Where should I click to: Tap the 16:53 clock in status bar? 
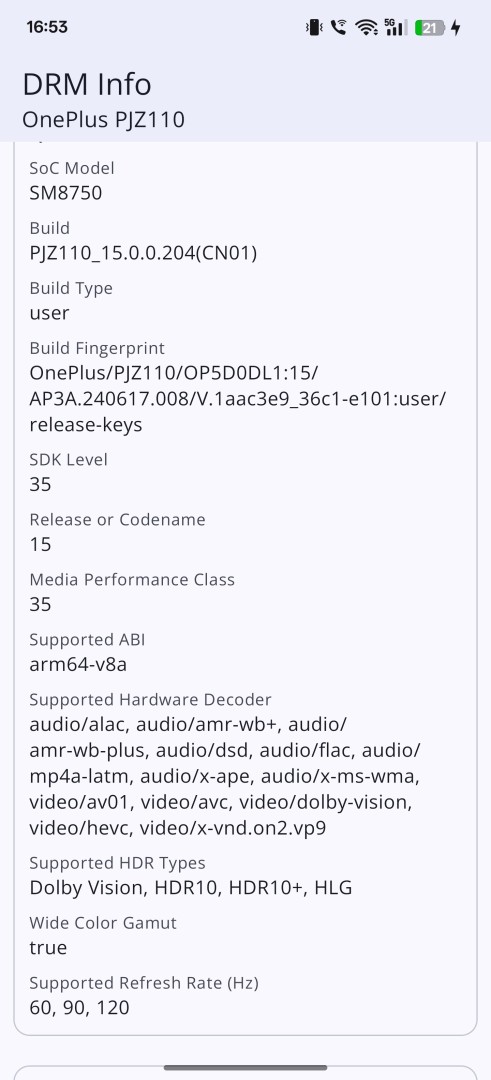click(47, 27)
